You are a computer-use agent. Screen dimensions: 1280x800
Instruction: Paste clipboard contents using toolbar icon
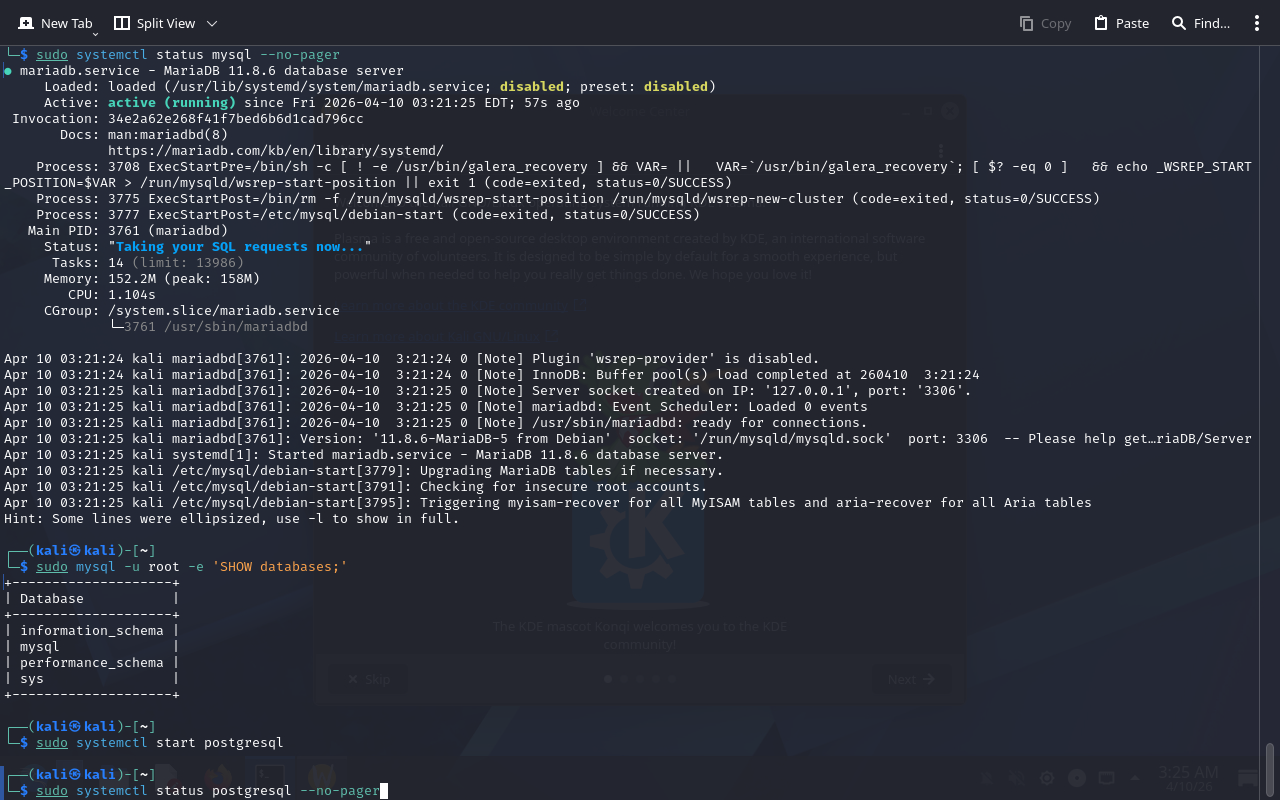click(1121, 23)
